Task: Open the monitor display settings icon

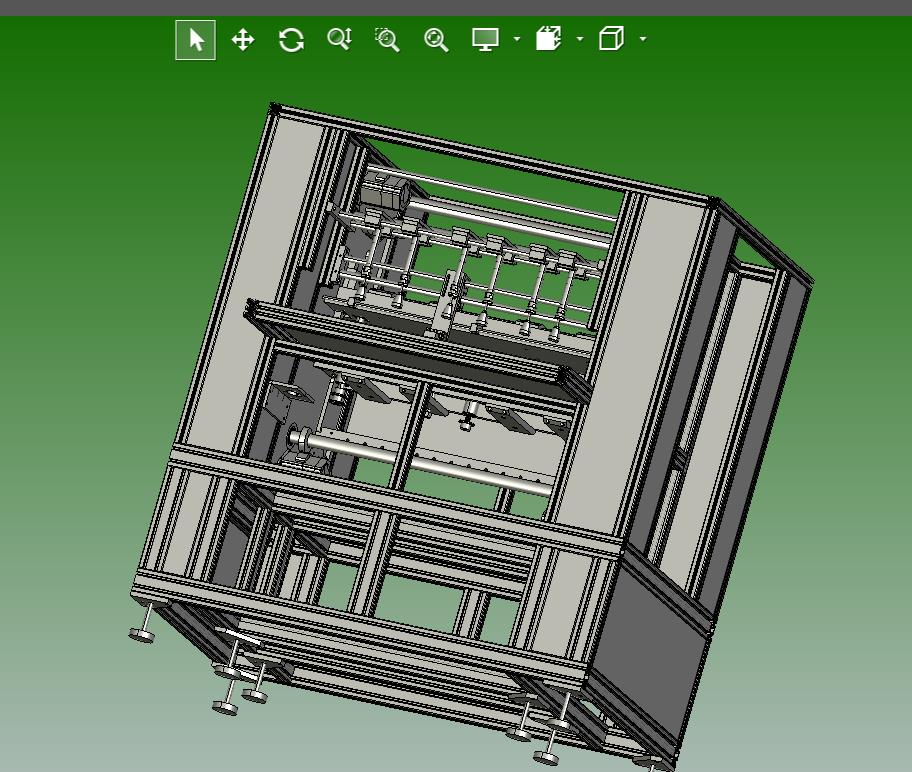Action: [485, 40]
